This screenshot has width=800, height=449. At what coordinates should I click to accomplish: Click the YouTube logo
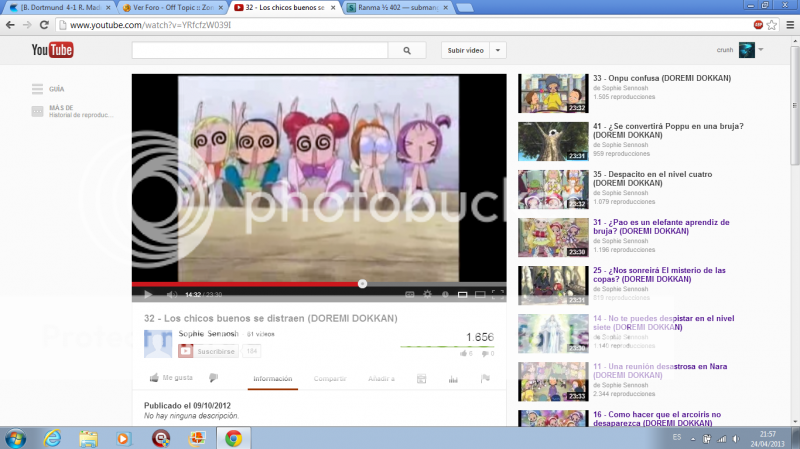pos(52,50)
